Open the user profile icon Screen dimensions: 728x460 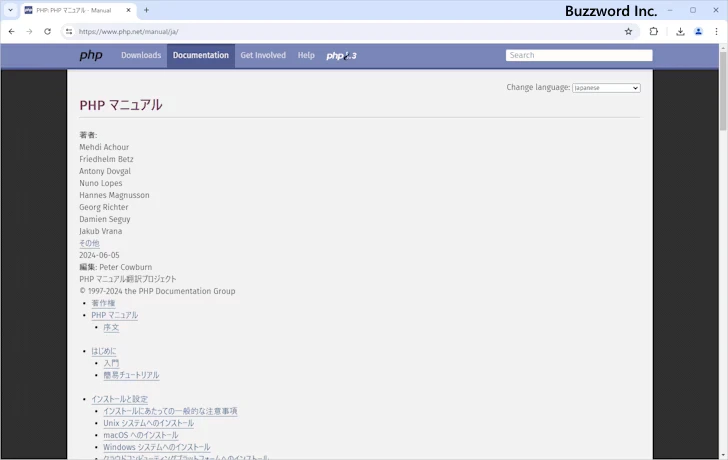click(x=698, y=32)
